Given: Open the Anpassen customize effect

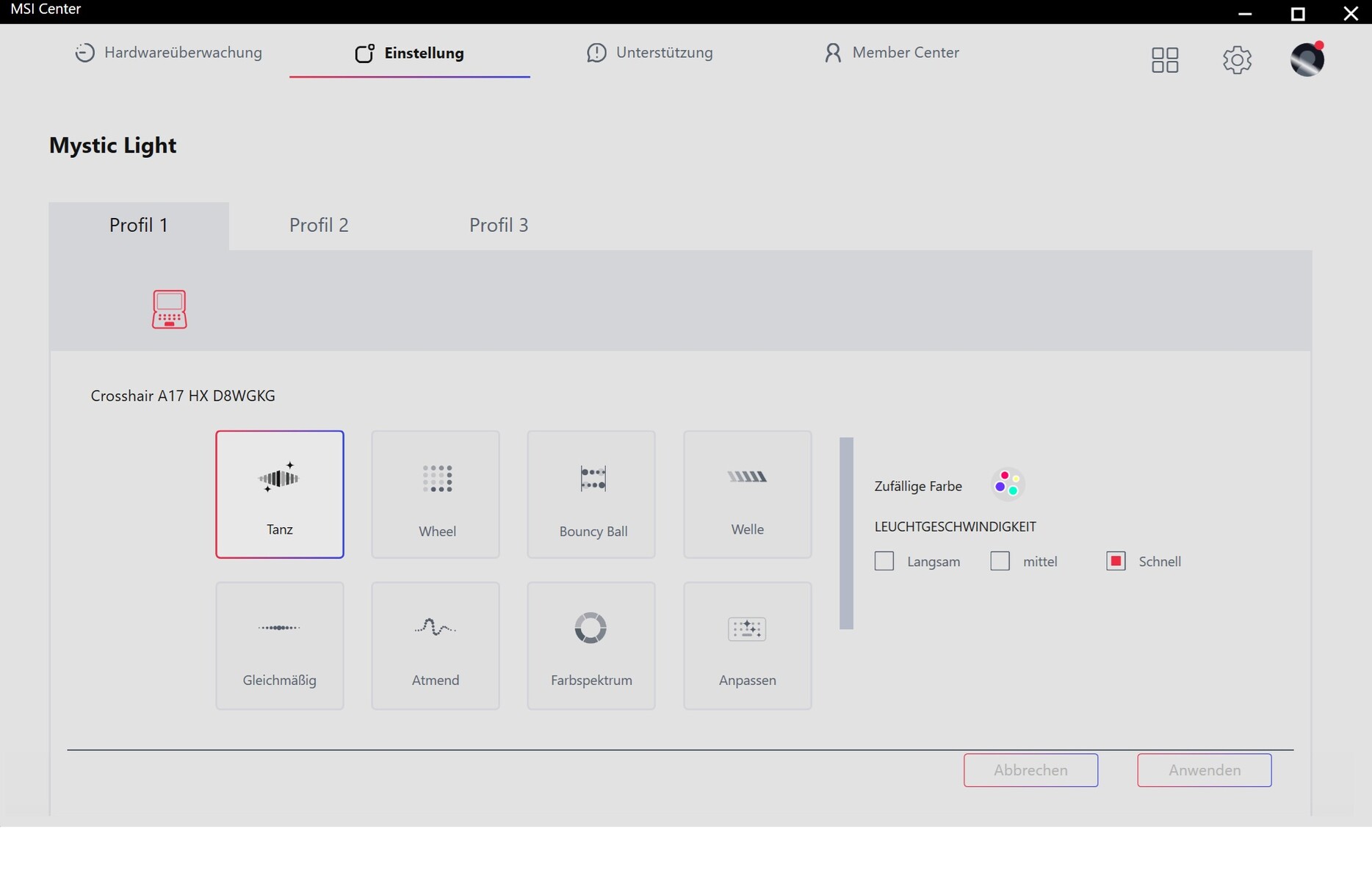Looking at the screenshot, I should (x=748, y=646).
